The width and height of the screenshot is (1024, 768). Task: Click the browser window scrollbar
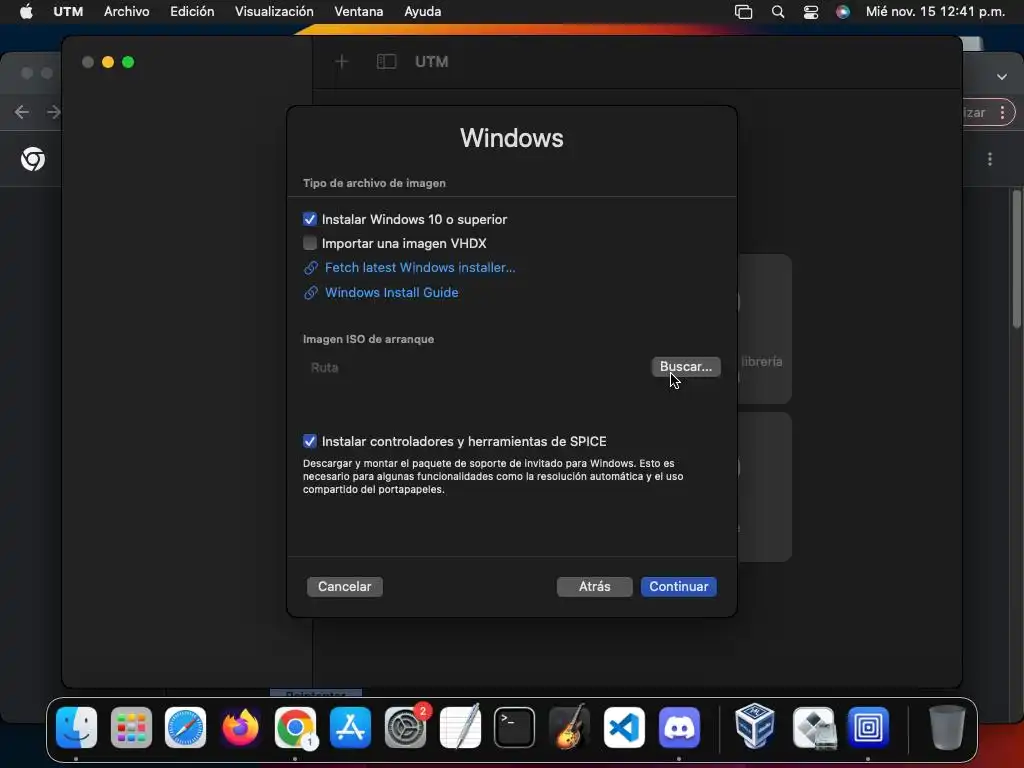tap(1017, 259)
